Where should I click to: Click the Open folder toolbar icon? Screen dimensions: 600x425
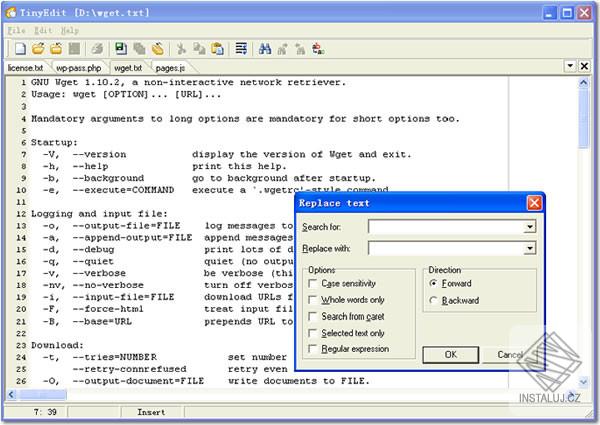coord(38,48)
